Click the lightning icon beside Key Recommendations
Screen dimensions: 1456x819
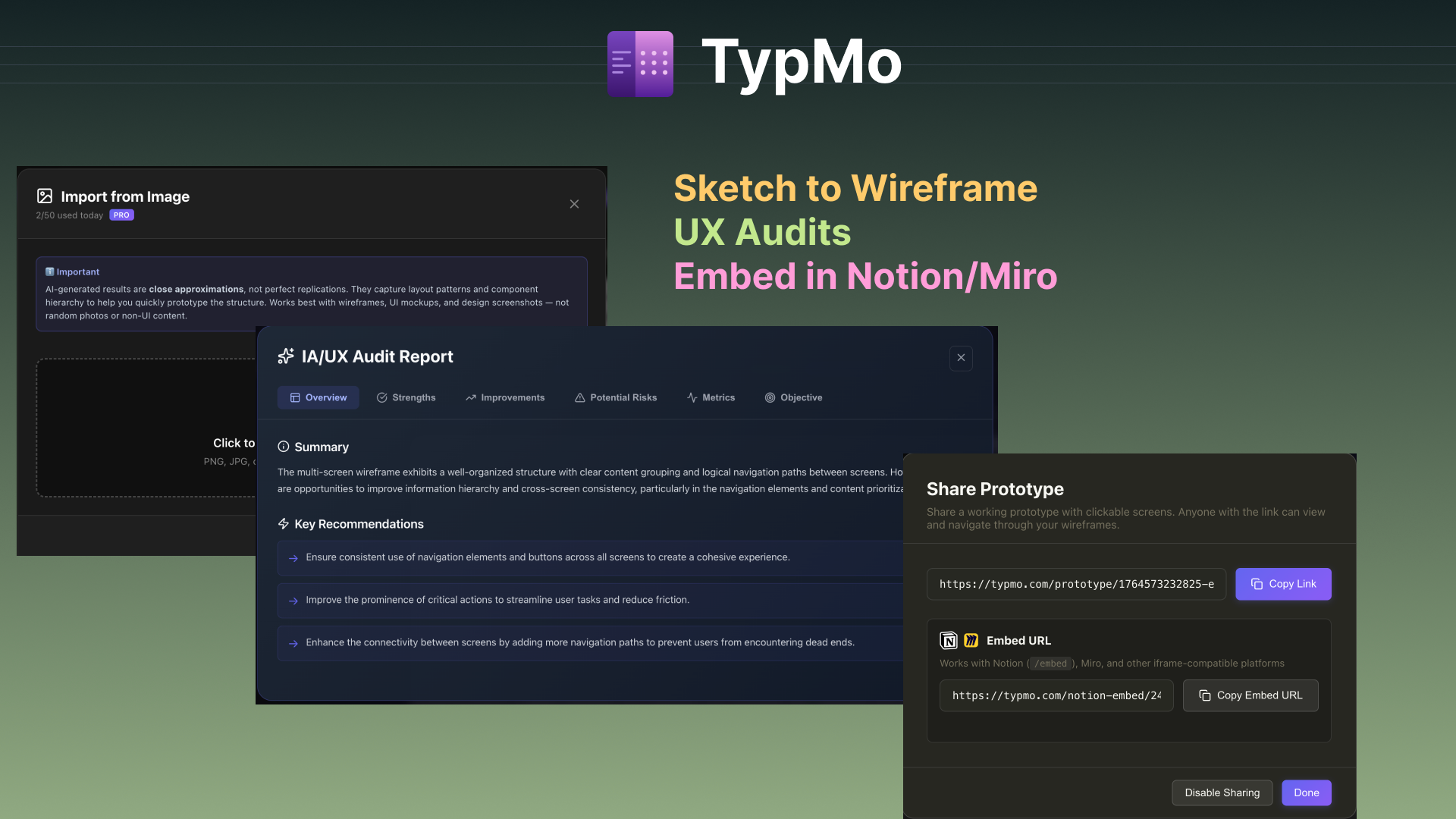[284, 523]
